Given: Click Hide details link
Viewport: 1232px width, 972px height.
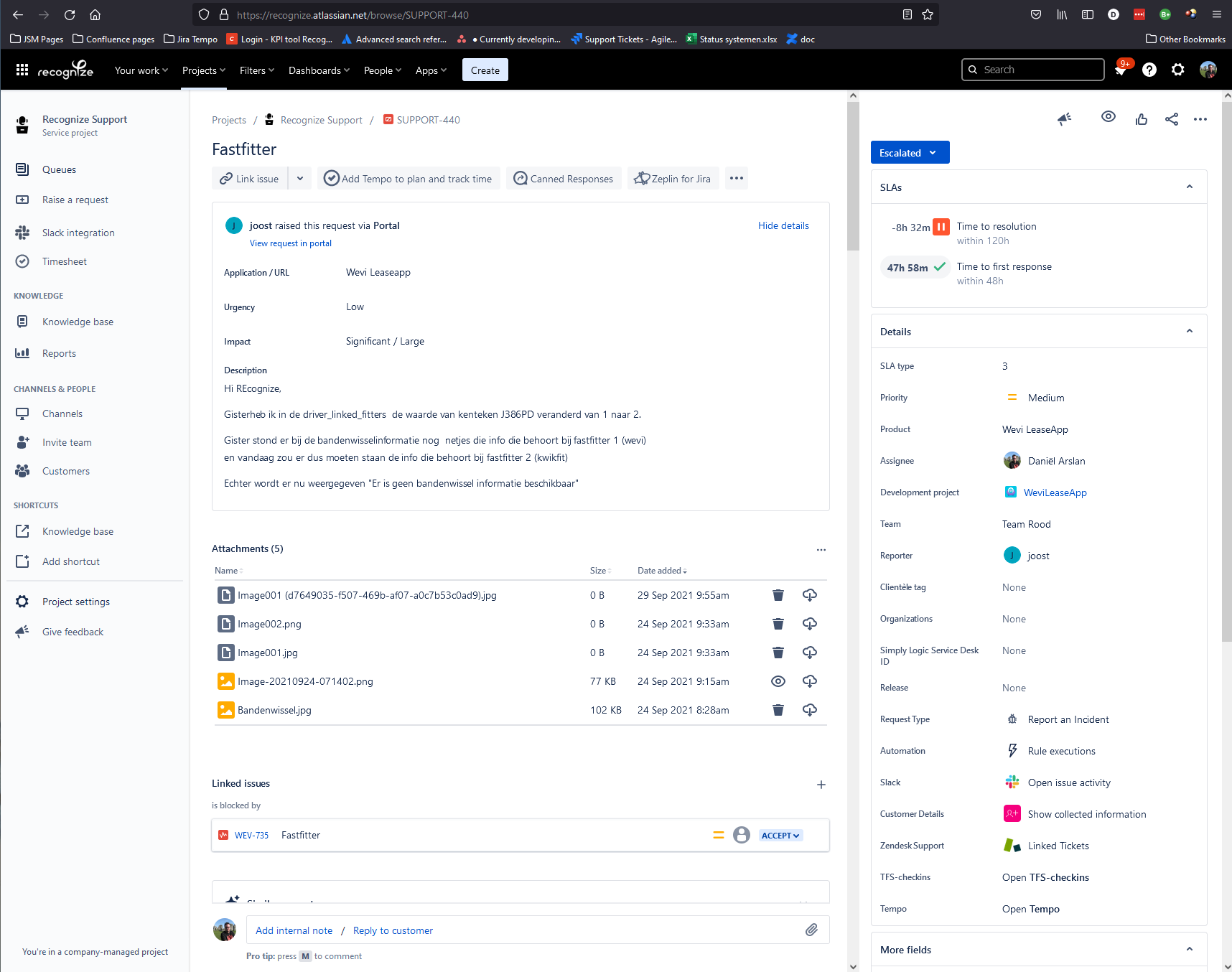Looking at the screenshot, I should (783, 225).
